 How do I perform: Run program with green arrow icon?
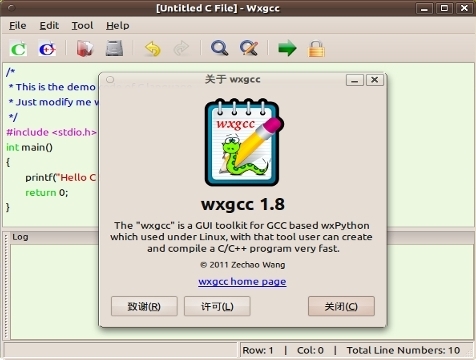point(287,49)
